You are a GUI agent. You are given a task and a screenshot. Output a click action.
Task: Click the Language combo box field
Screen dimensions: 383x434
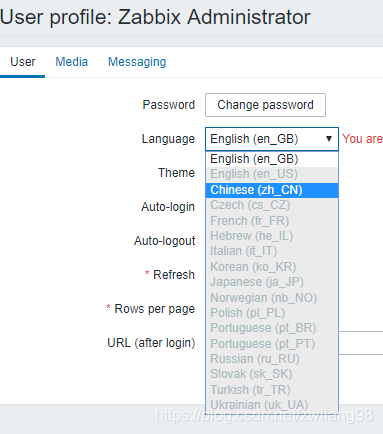(272, 139)
